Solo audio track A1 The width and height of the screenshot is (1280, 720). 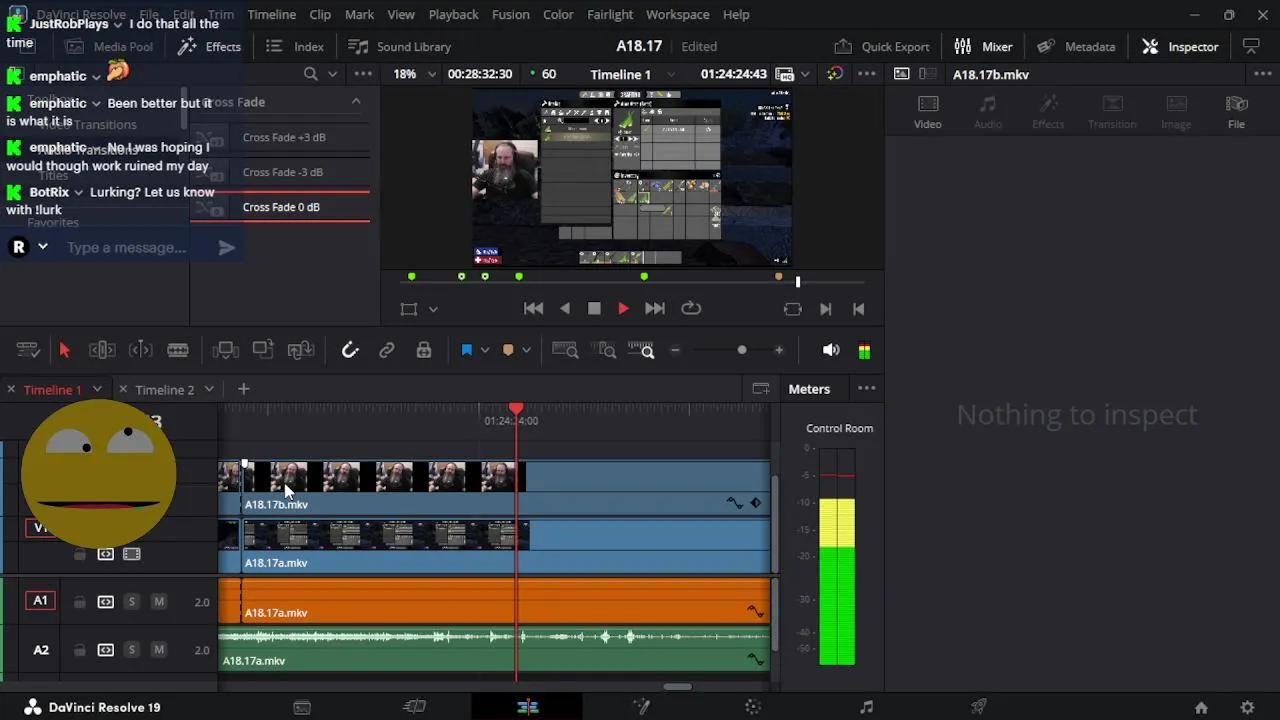click(x=131, y=602)
